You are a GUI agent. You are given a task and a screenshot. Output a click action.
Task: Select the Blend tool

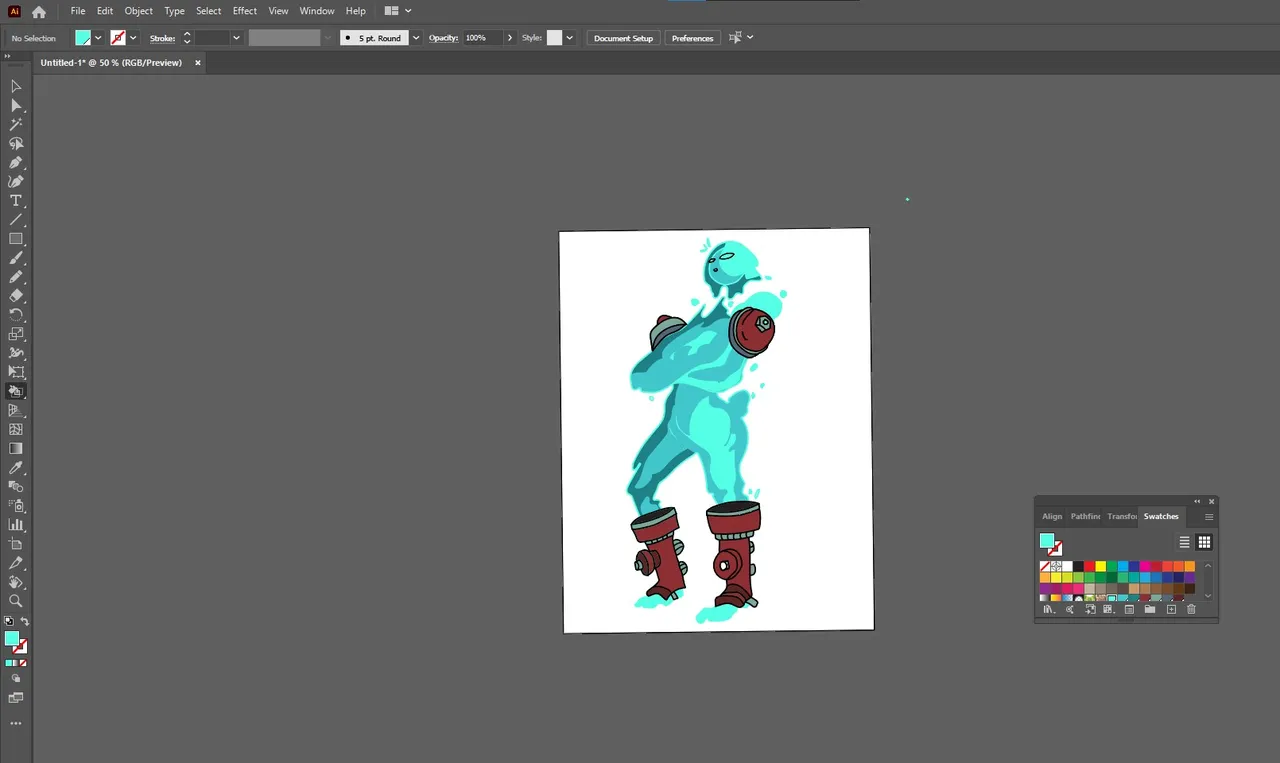click(16, 486)
